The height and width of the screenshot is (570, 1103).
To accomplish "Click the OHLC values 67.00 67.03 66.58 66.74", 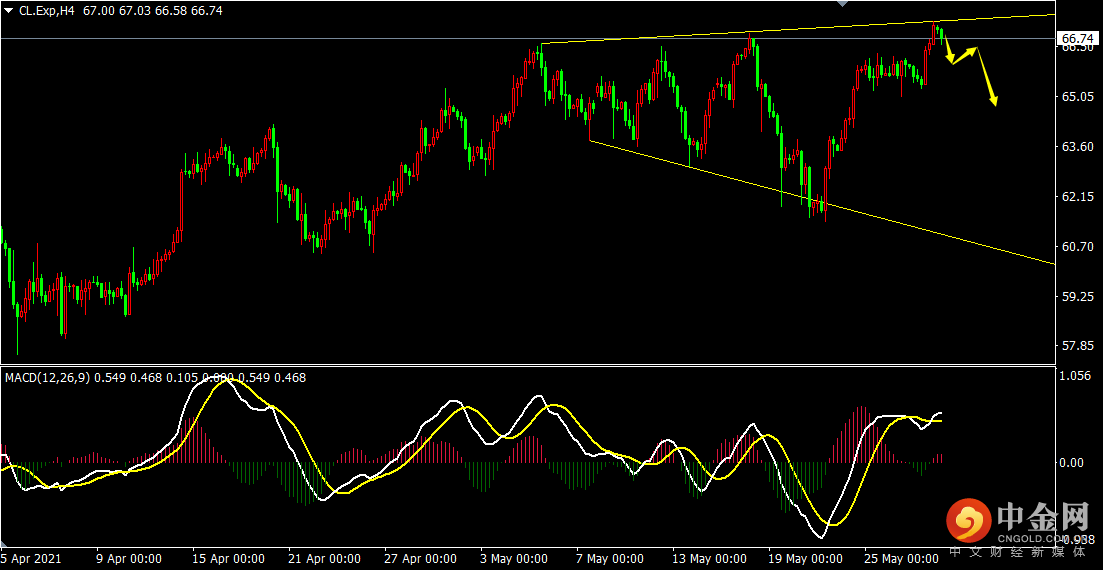I will (x=153, y=11).
